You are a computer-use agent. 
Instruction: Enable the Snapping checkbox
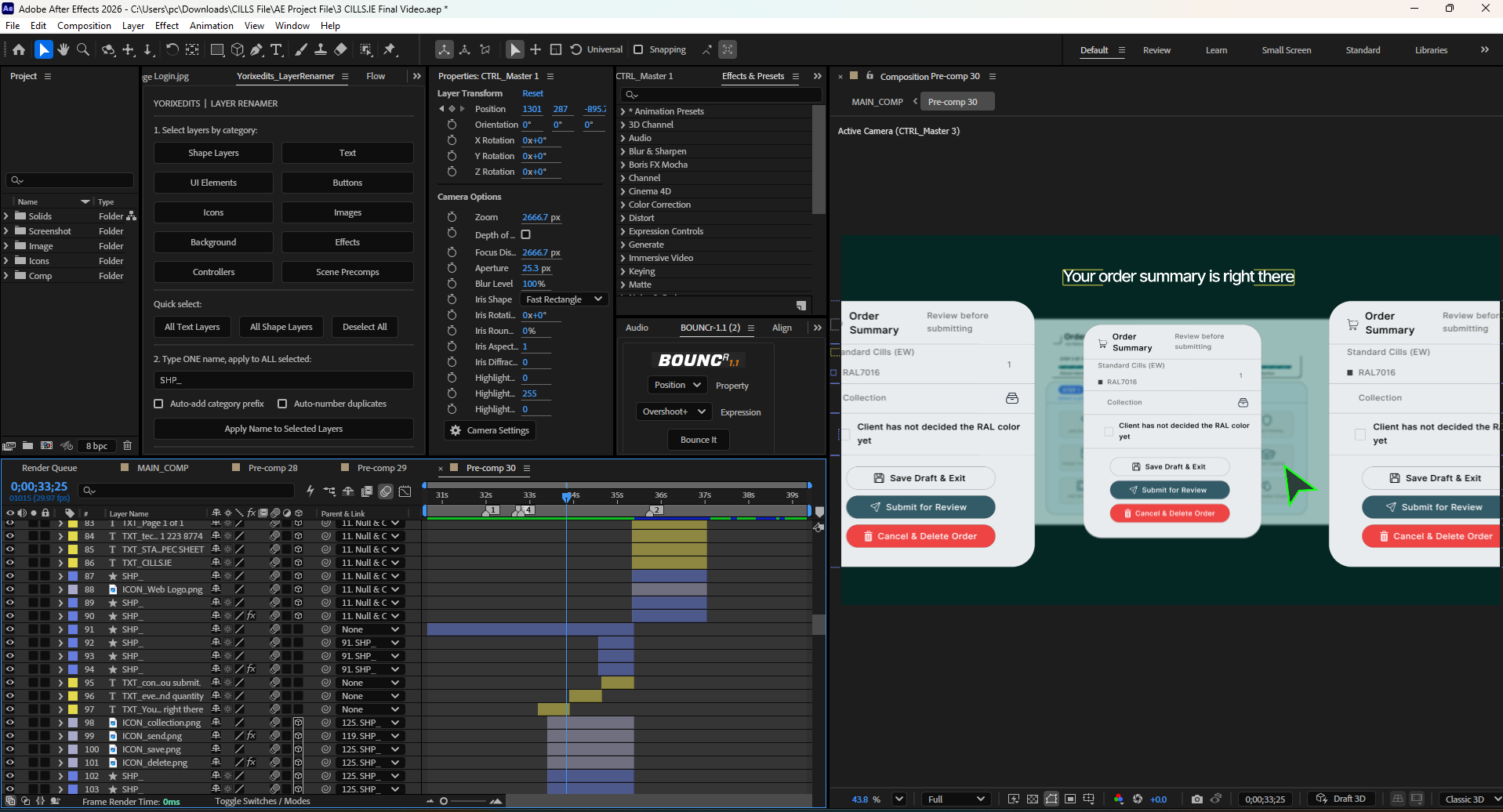coord(638,49)
